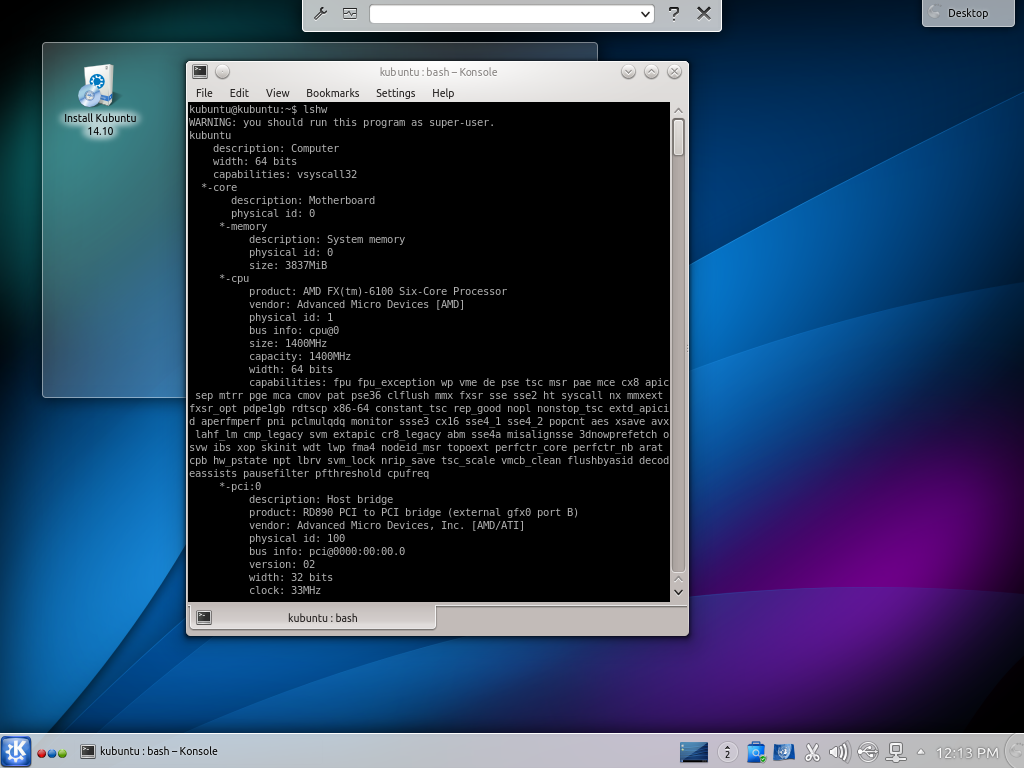This screenshot has height=768, width=1024.
Task: Select the 'kubuntu : bash' tab
Action: (312, 617)
